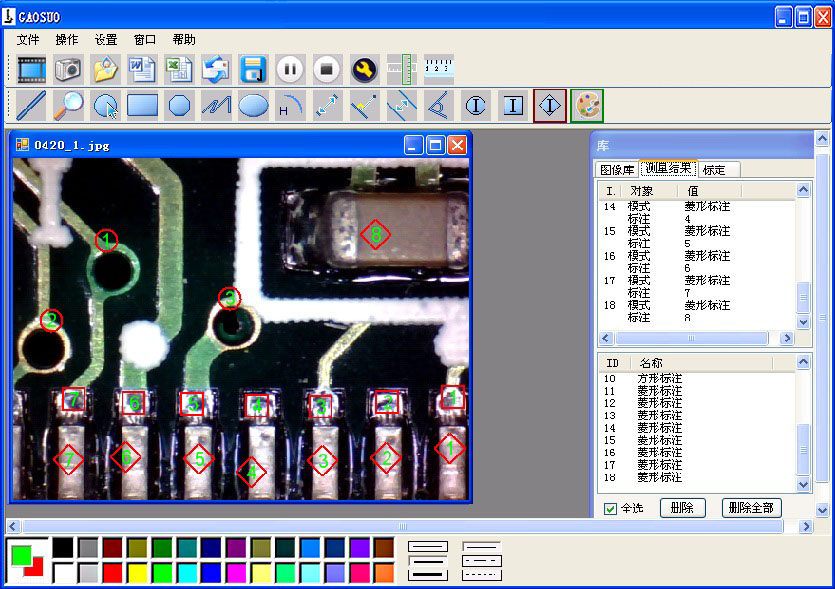Click the 值 column header

click(x=709, y=191)
